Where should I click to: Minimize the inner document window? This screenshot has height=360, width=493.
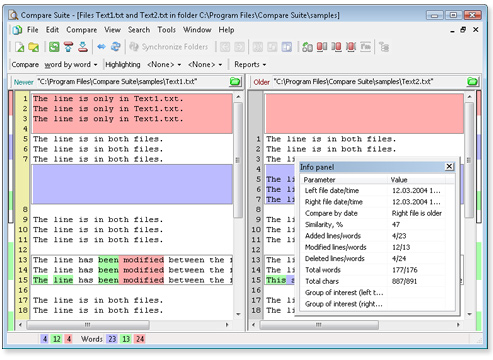coord(452,30)
